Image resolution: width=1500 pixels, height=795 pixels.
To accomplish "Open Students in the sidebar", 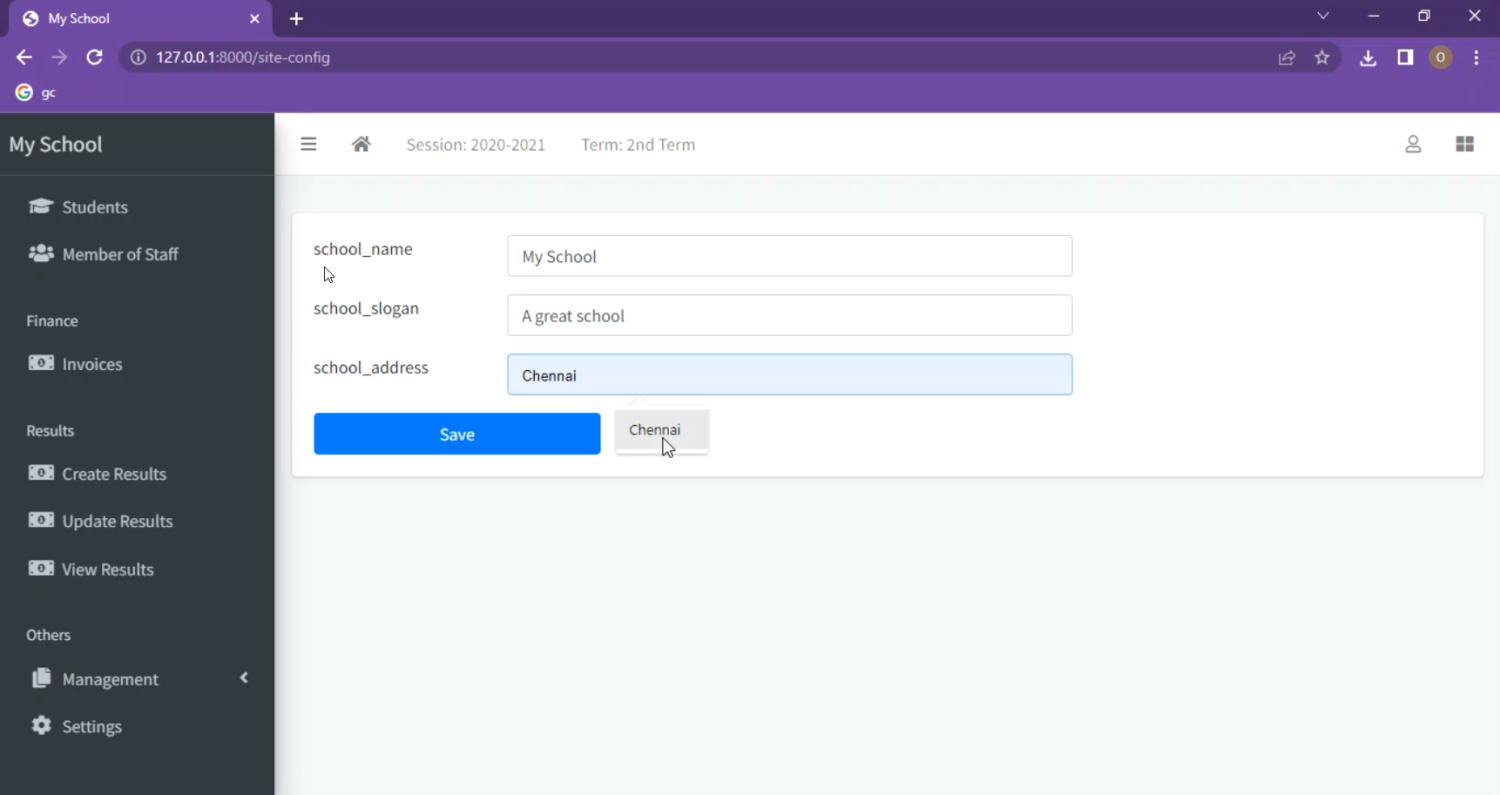I will click(95, 207).
